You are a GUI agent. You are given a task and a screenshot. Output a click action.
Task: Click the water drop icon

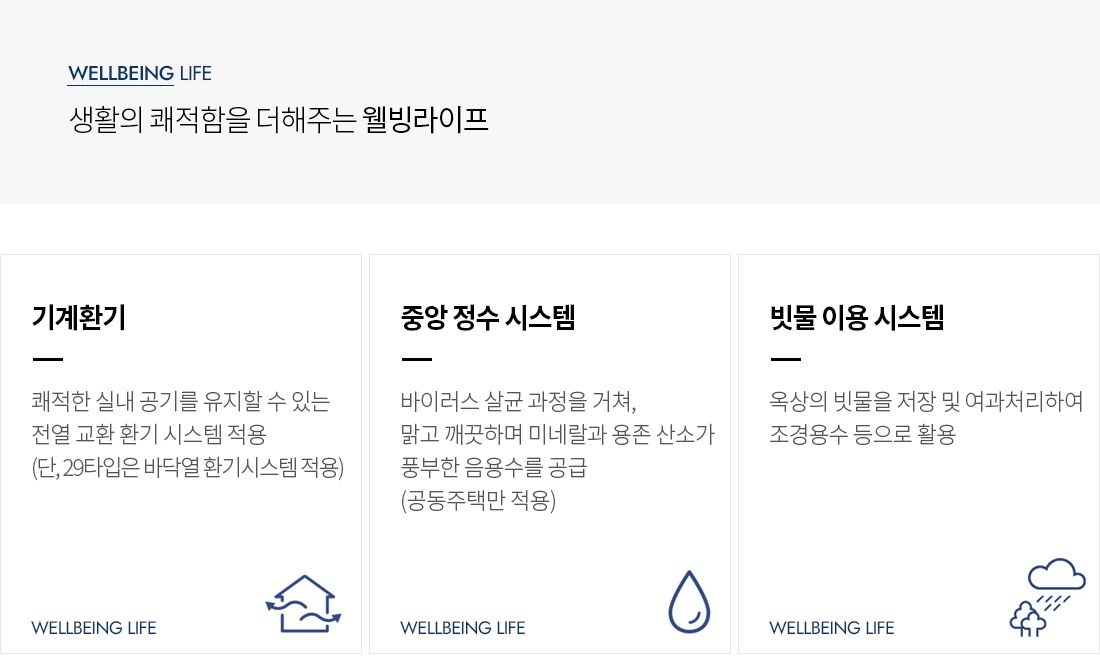coord(688,602)
